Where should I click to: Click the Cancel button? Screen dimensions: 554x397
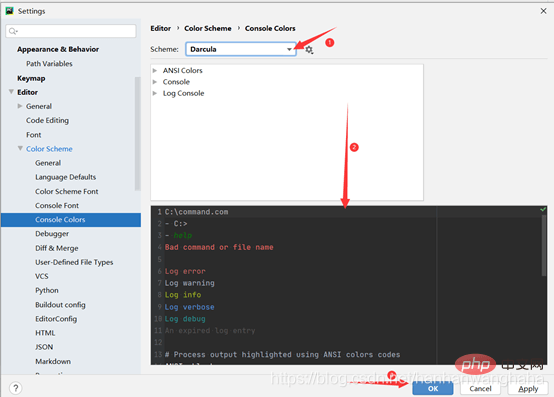click(480, 389)
